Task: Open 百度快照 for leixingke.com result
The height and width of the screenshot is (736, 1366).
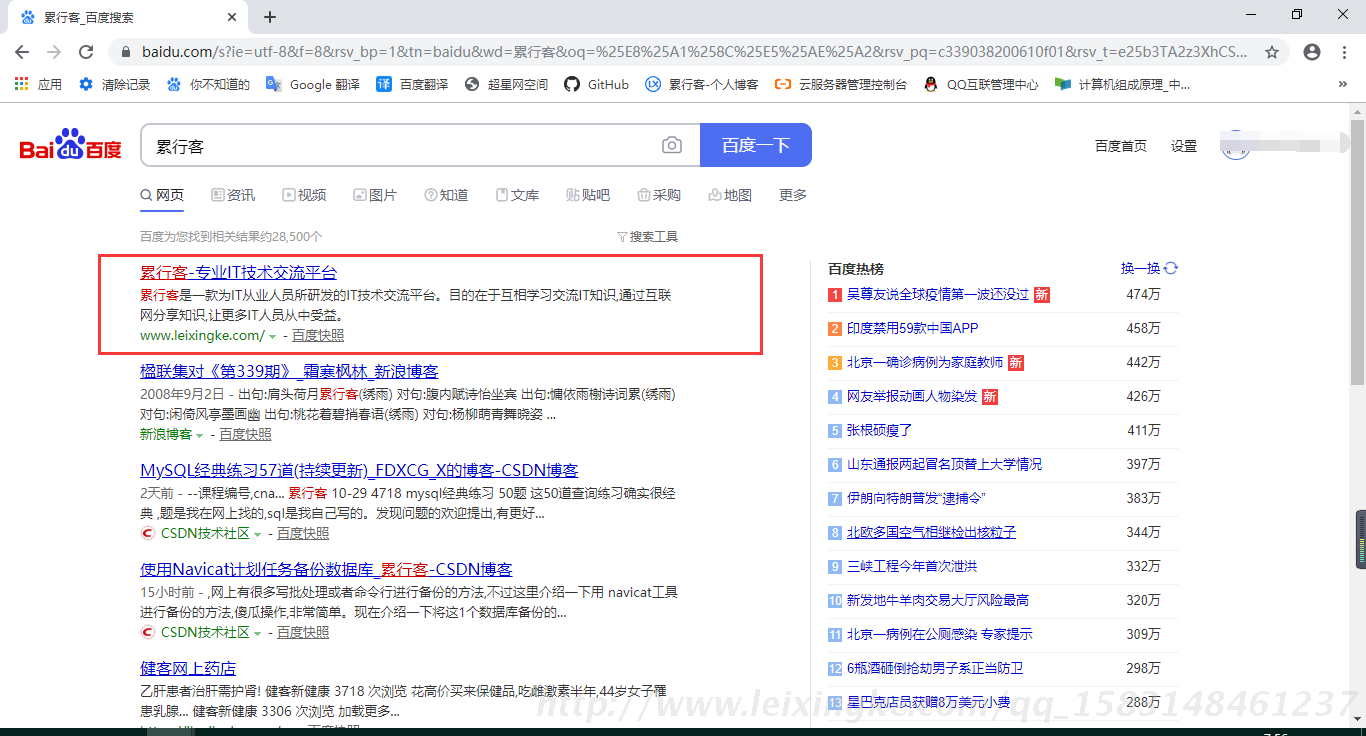Action: pos(318,336)
